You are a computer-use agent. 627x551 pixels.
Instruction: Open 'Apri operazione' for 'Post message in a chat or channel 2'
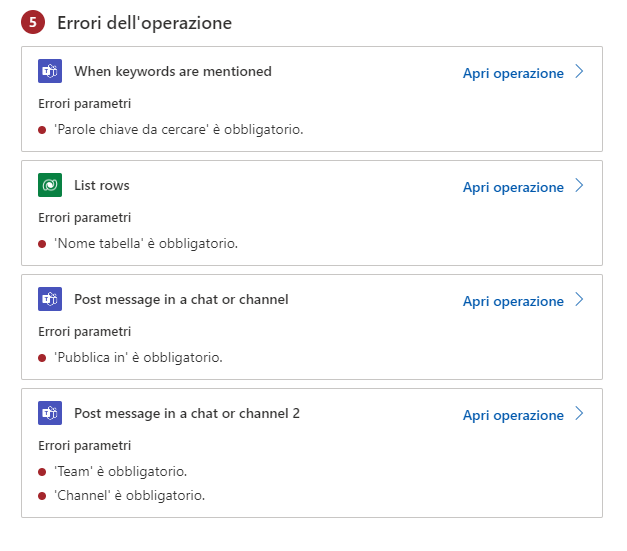513,415
